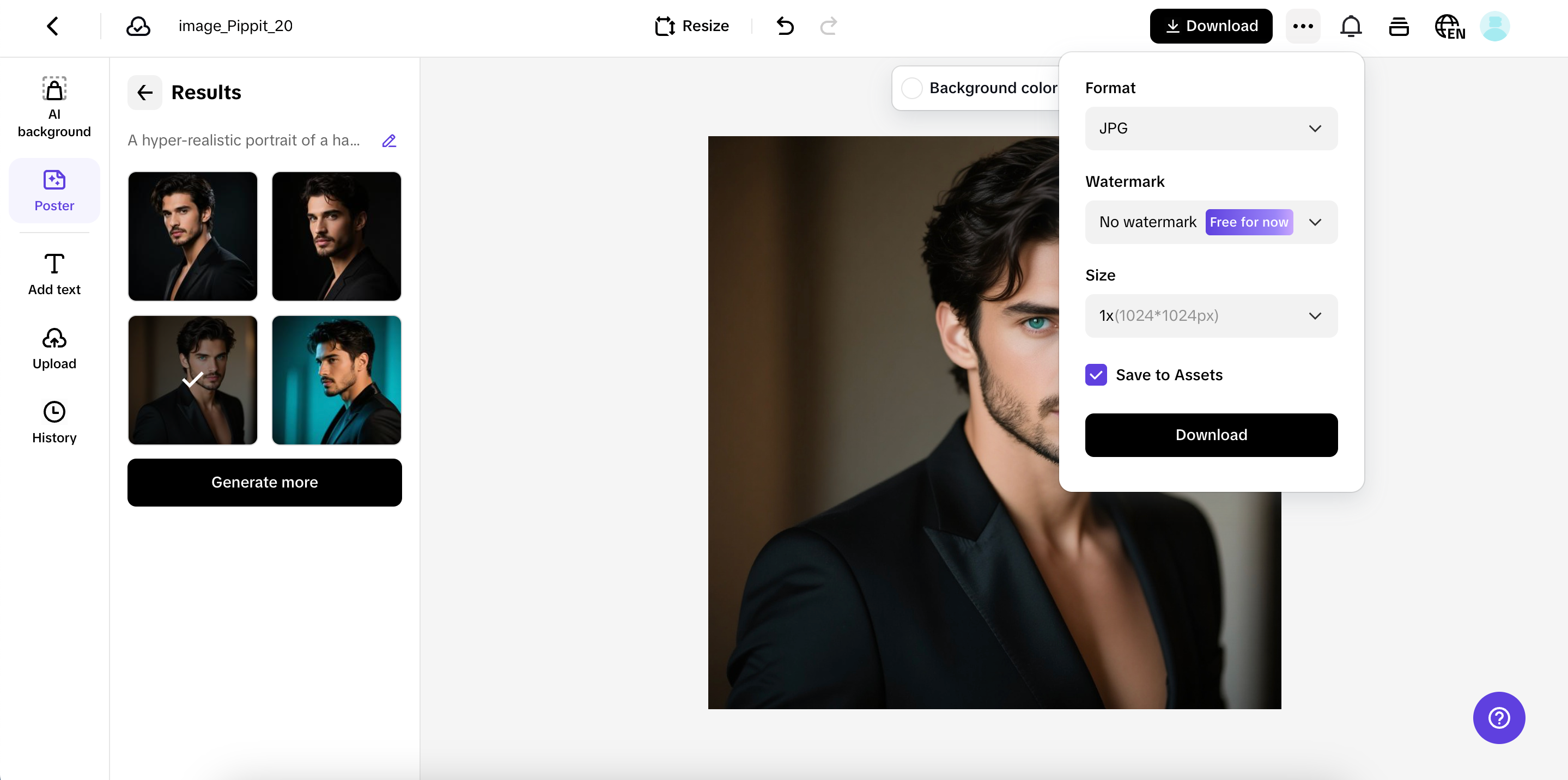Expand the JPG format dropdown

1211,129
